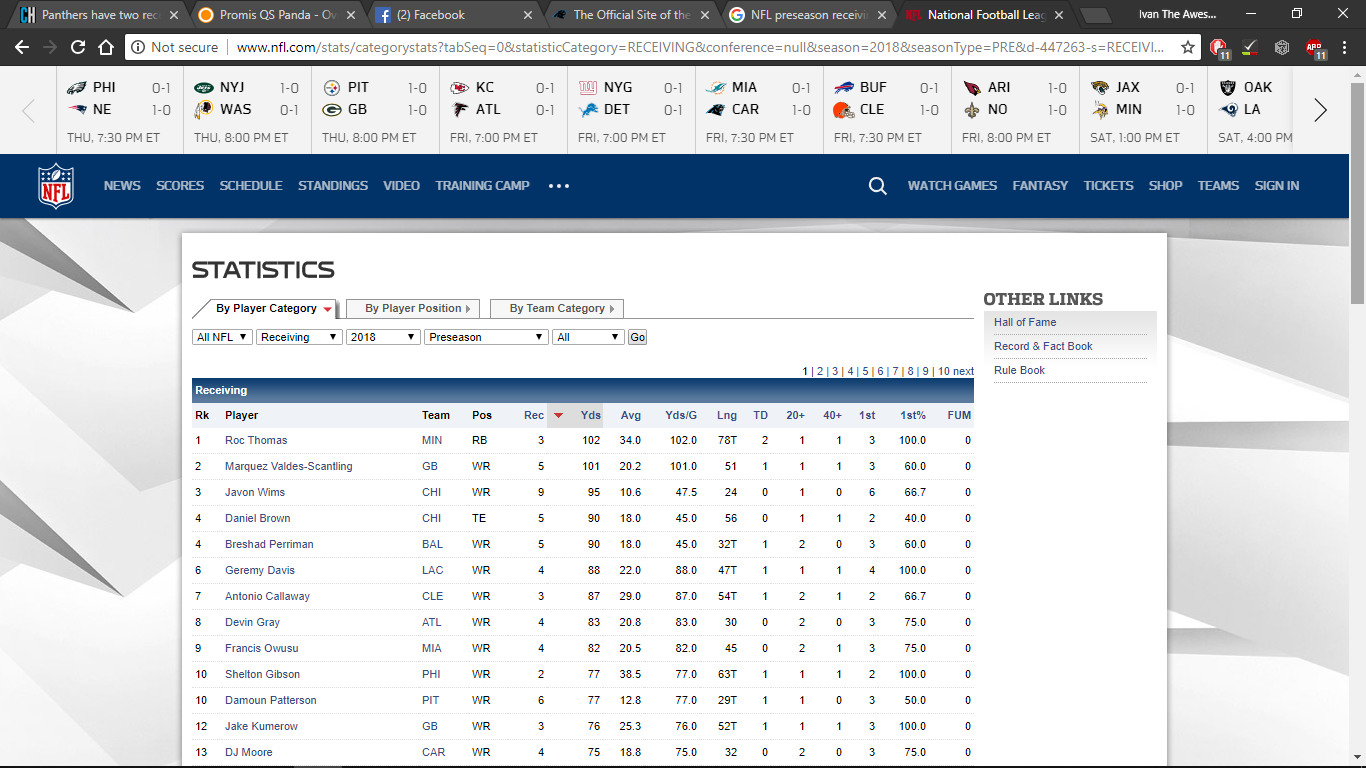Open the NYG vs DET game score
This screenshot has height=768, width=1366.
631,110
